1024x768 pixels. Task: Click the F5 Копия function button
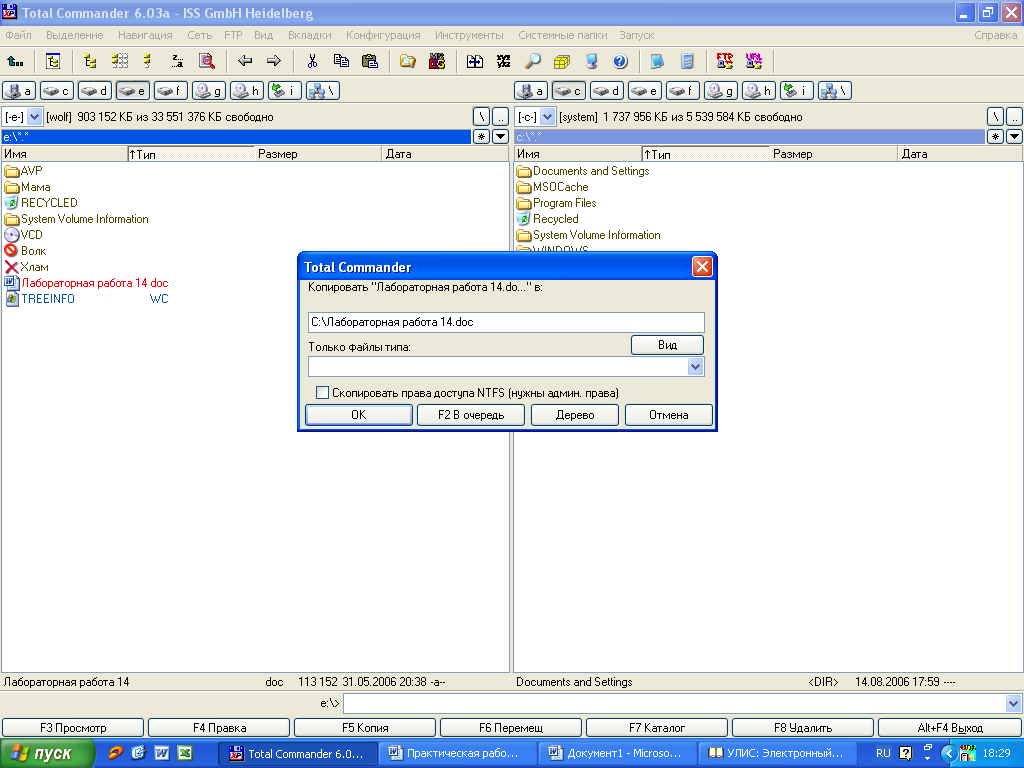click(x=365, y=728)
